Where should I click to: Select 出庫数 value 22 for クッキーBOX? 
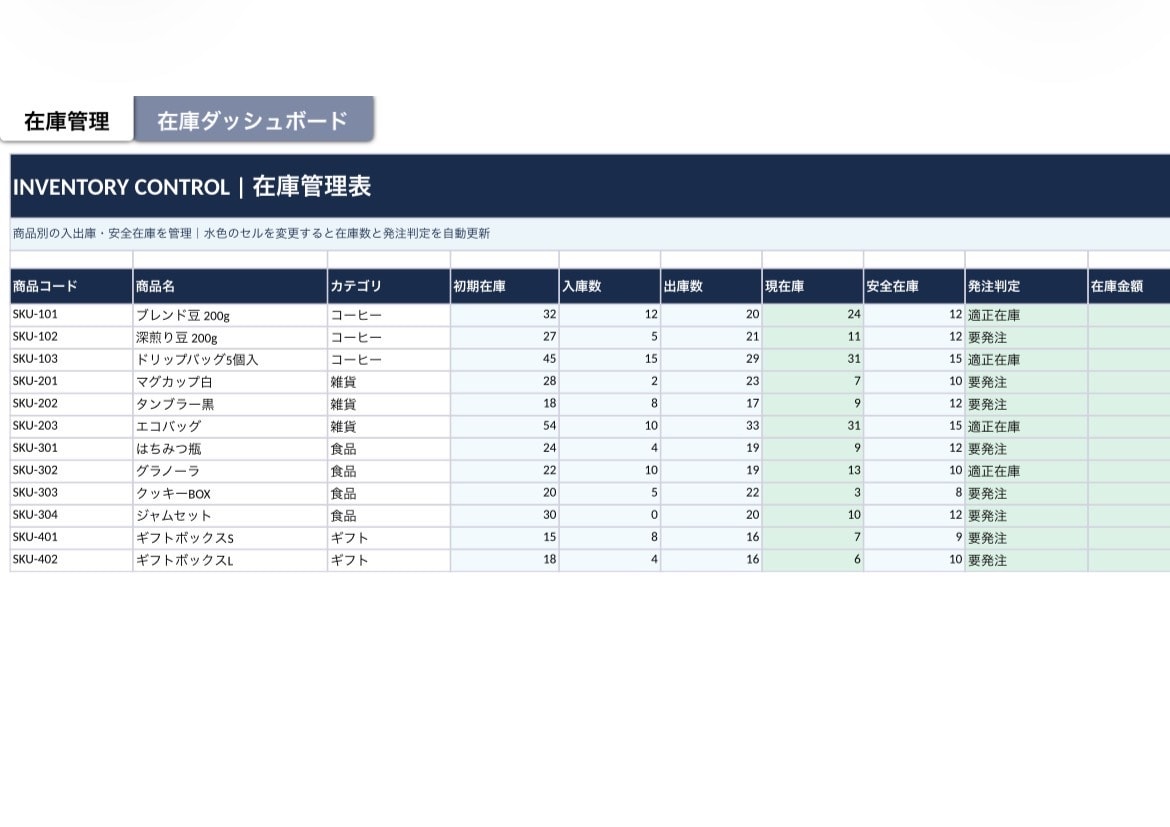[711, 493]
